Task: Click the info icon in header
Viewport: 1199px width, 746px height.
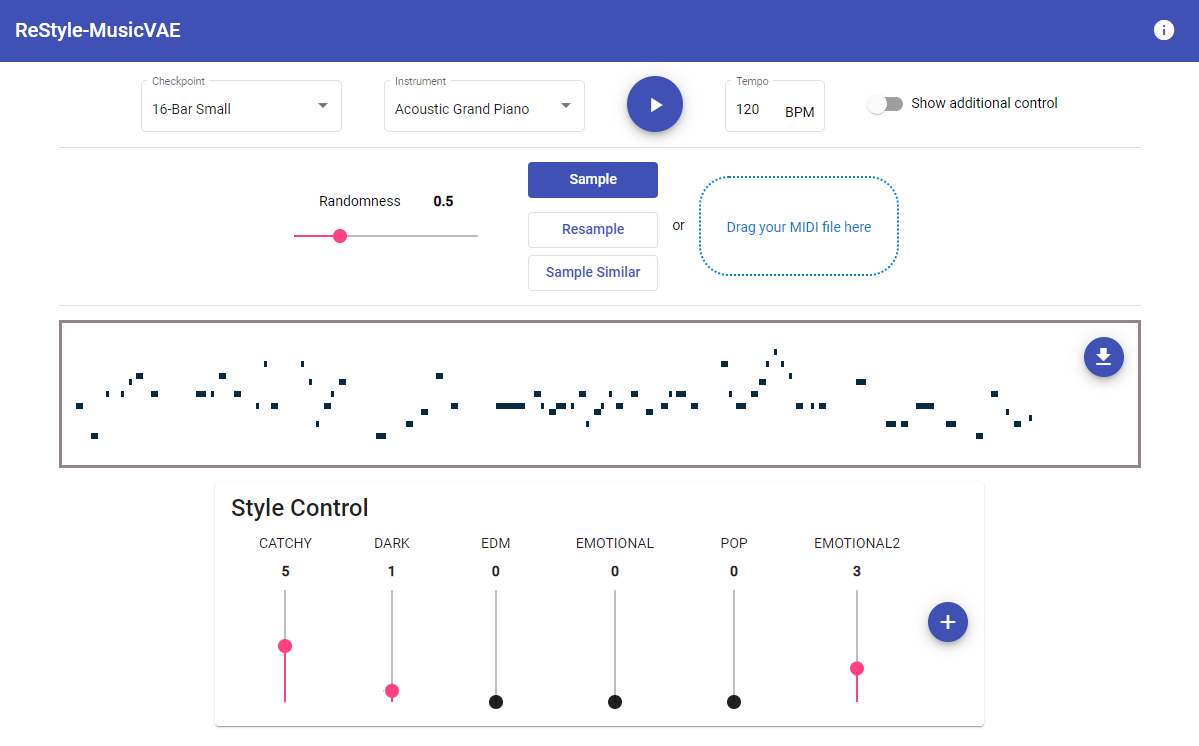Action: (1163, 30)
